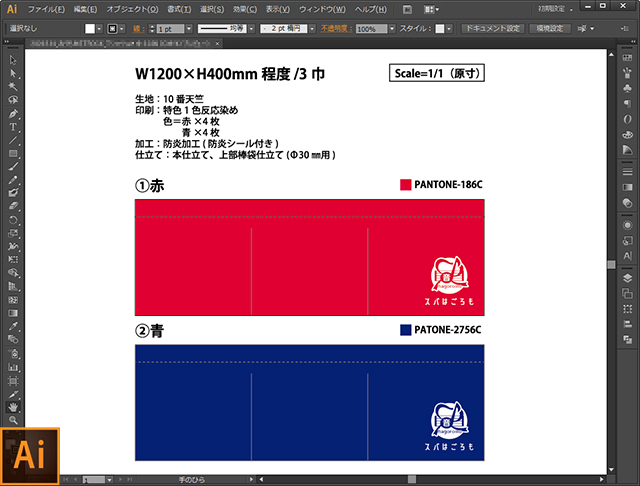Open the ウィンドウ menu
Viewport: 640px width, 486px height.
[x=322, y=9]
